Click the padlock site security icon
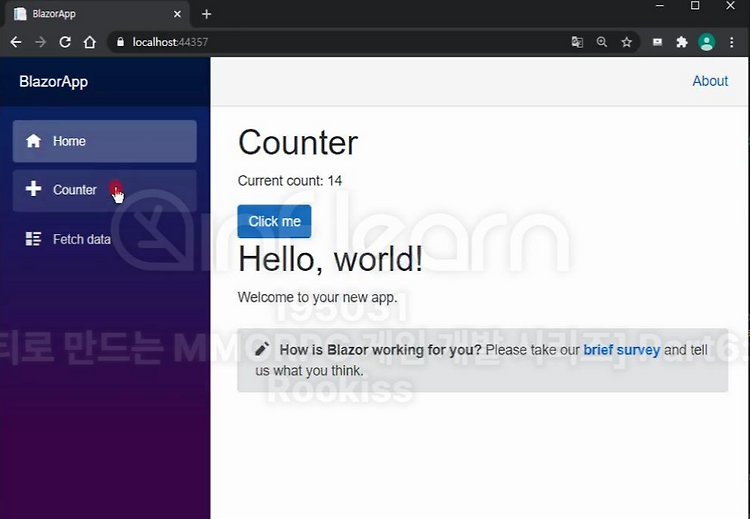This screenshot has height=519, width=750. click(120, 42)
